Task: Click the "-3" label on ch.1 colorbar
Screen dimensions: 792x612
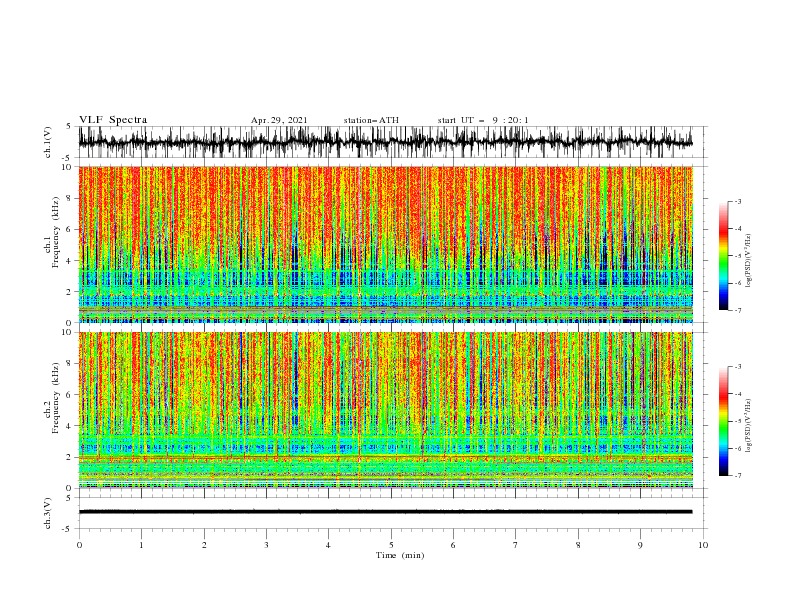Action: (x=738, y=201)
